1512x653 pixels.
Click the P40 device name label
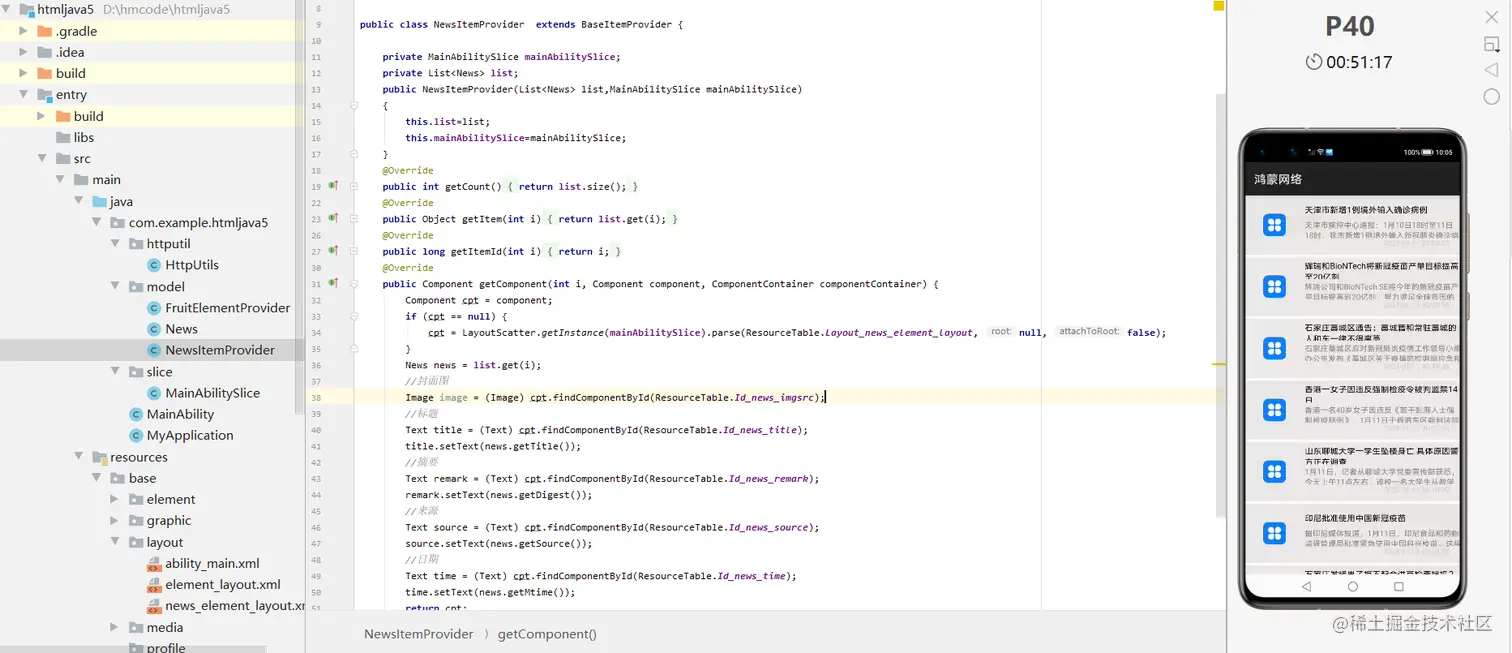pyautogui.click(x=1349, y=26)
